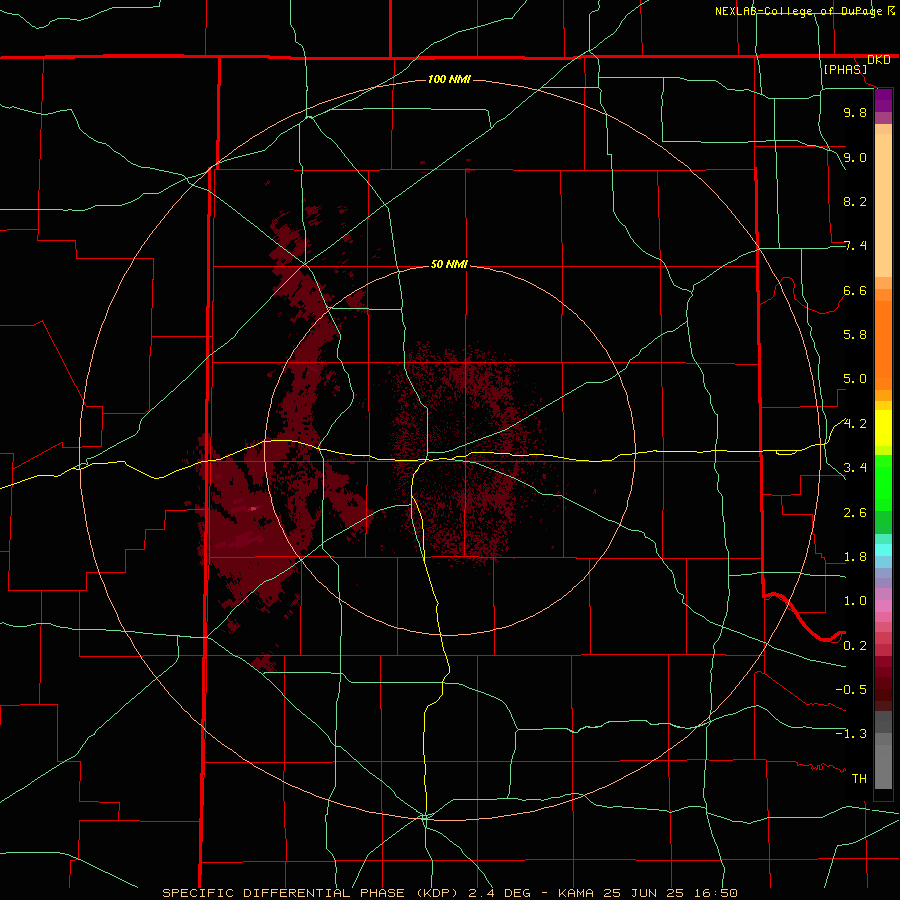The height and width of the screenshot is (900, 900).
Task: Click the yellow segment of color bar
Action: pyautogui.click(x=883, y=428)
